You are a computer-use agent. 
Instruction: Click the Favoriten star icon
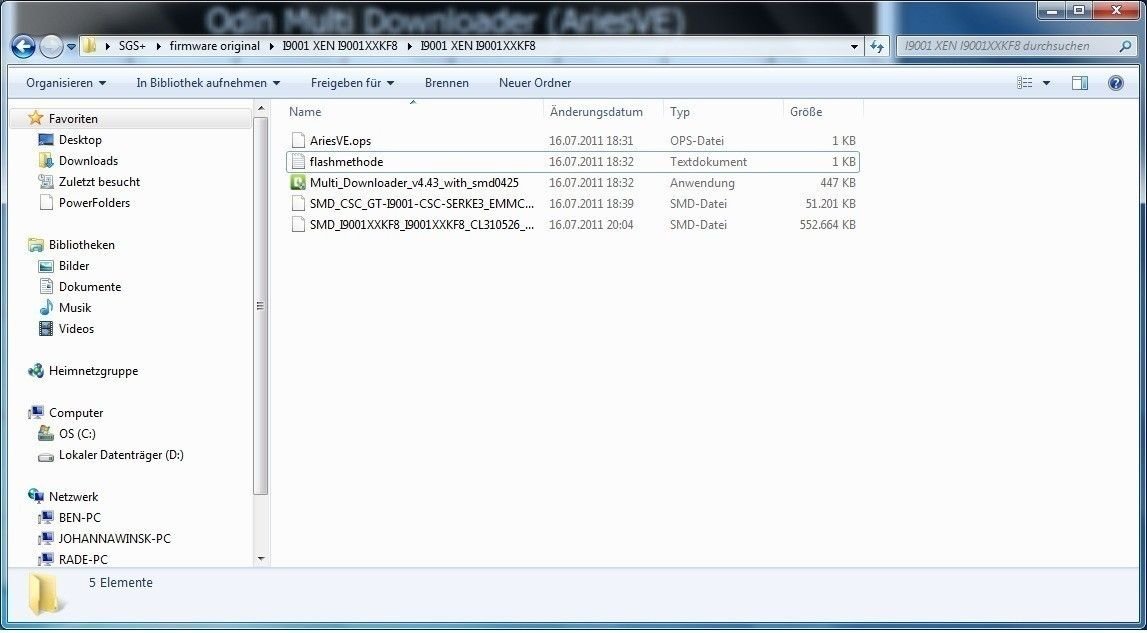click(x=34, y=118)
